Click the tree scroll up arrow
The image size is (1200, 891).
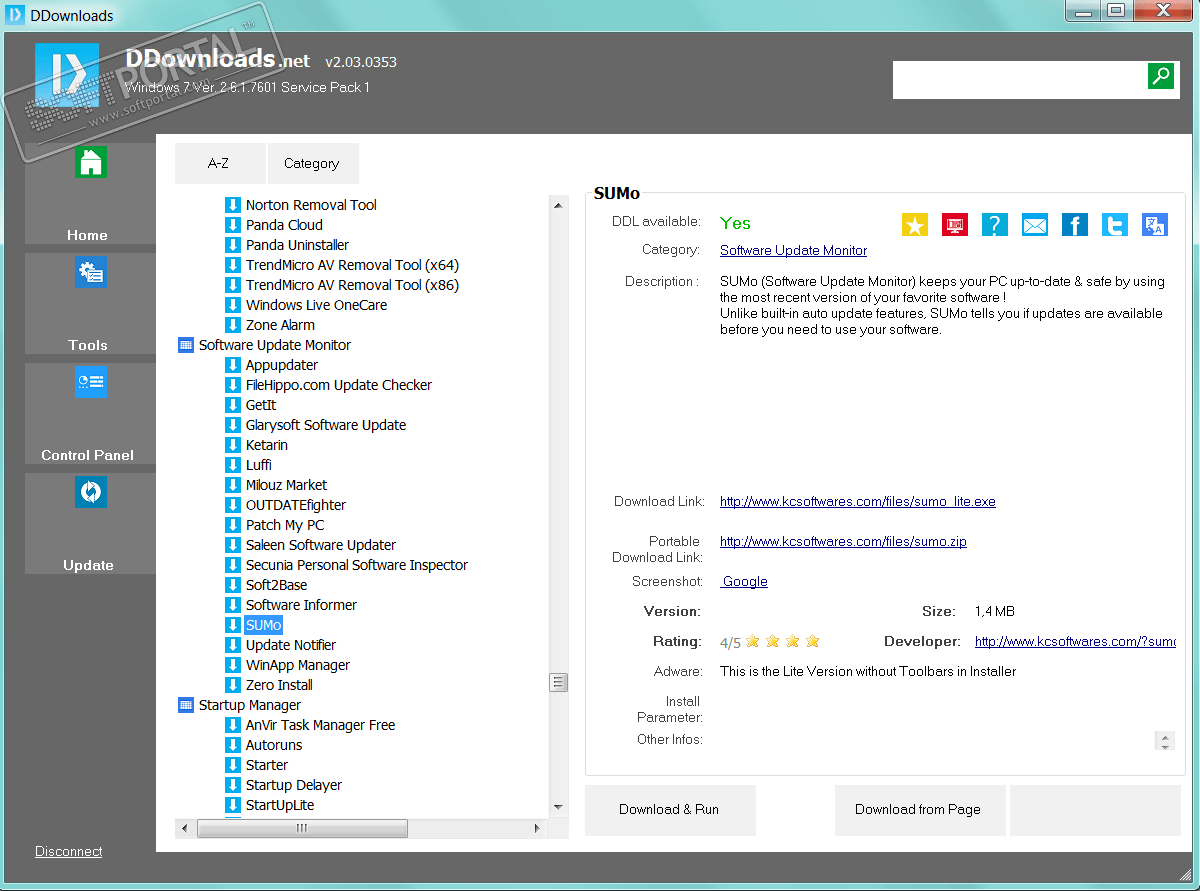pos(558,204)
